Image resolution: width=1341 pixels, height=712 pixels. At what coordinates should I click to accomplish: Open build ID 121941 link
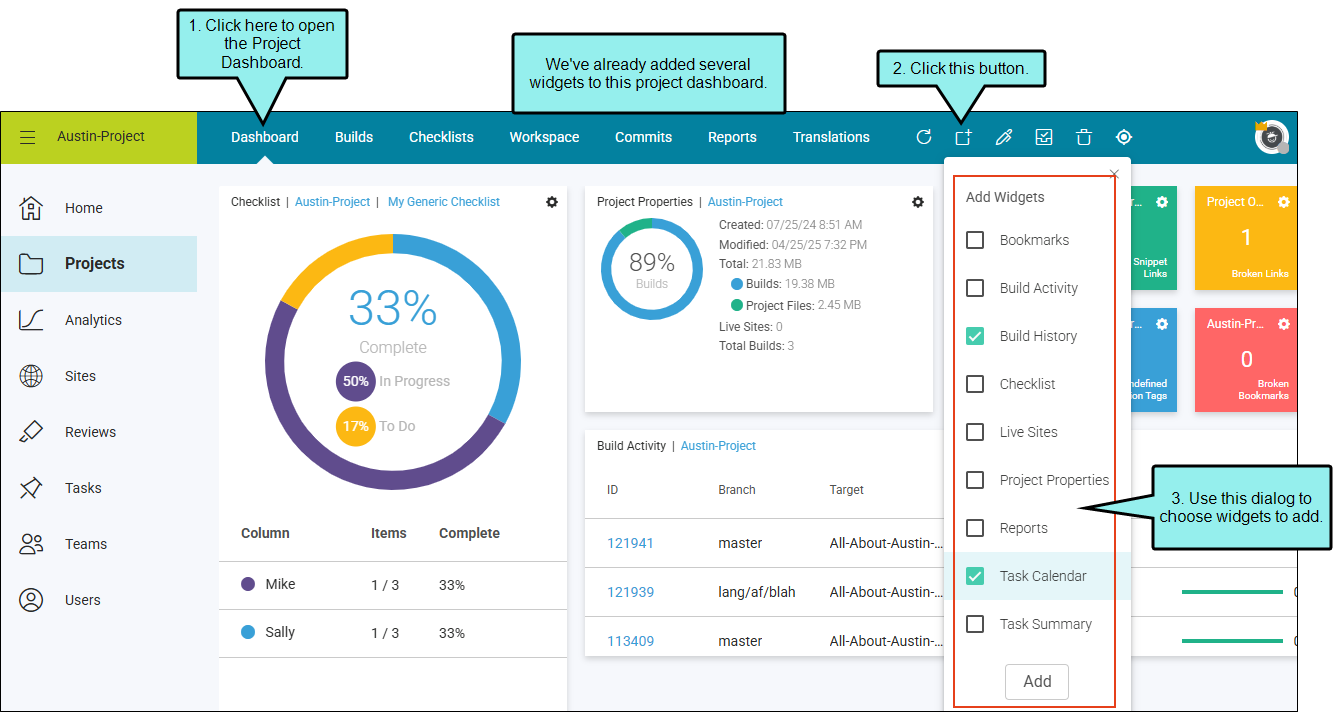630,543
